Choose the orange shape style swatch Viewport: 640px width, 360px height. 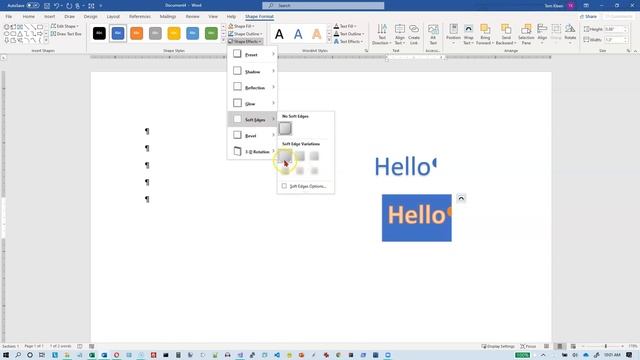[x=136, y=33]
